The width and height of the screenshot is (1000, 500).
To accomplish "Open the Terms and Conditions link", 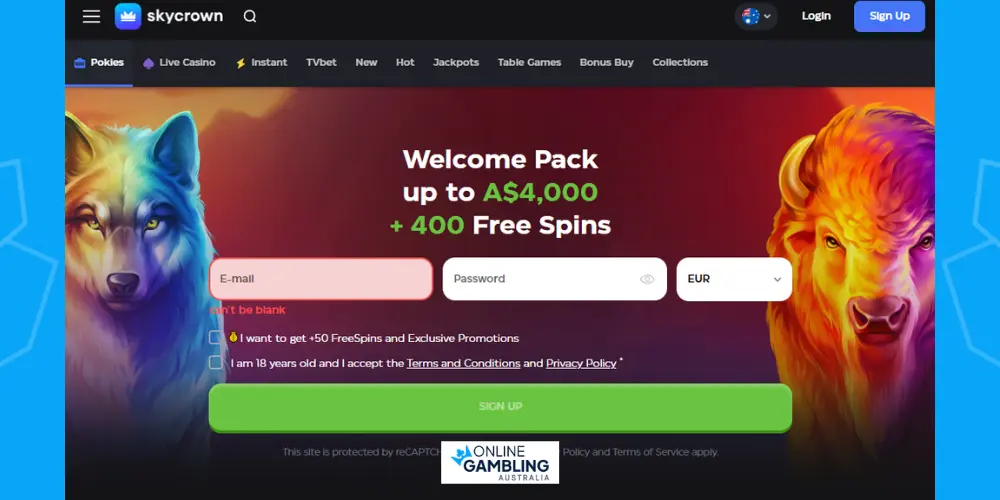I will coord(464,364).
